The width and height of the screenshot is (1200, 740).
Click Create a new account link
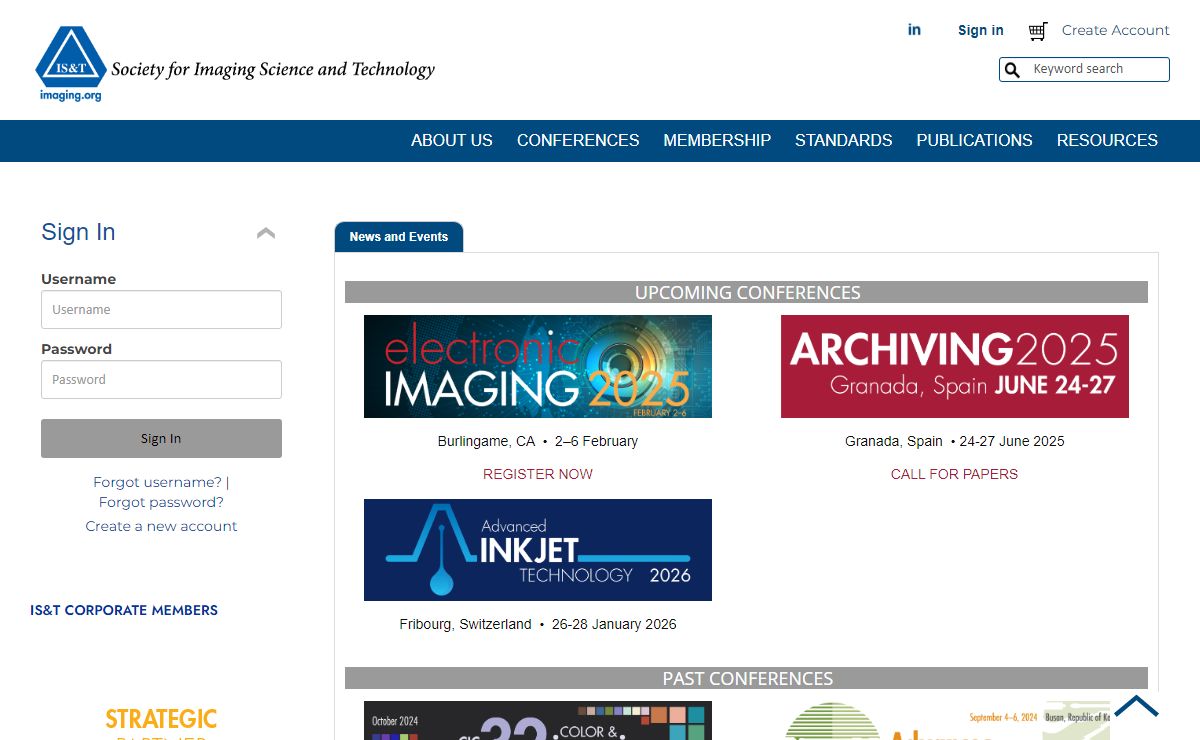click(161, 526)
